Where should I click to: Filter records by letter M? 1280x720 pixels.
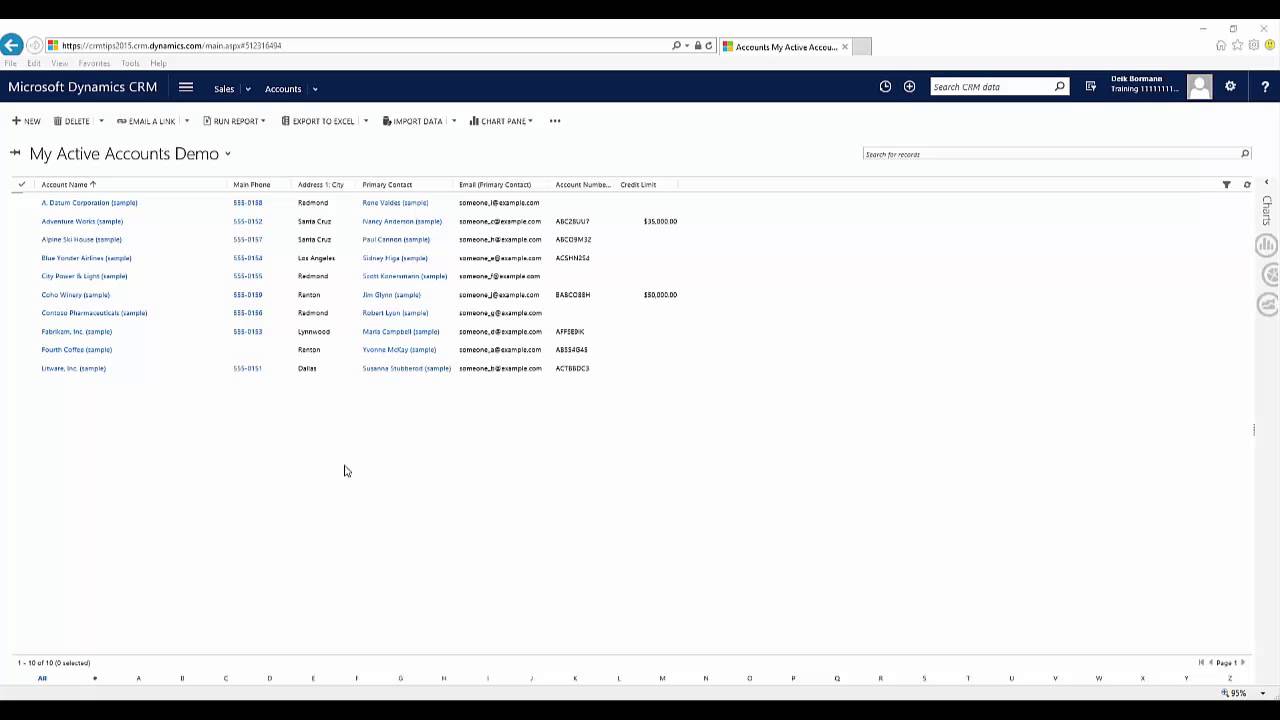(x=662, y=678)
